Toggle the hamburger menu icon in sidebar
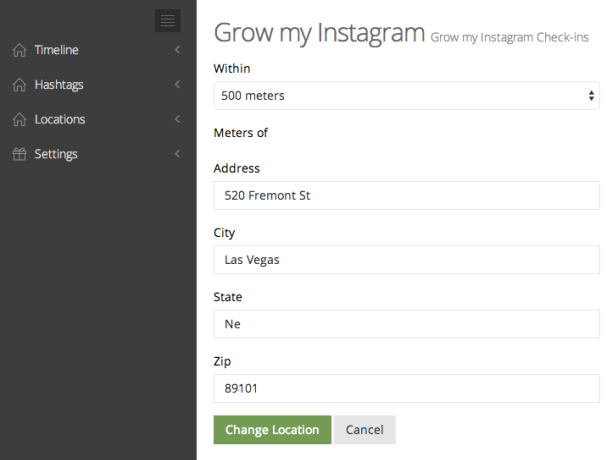Screen dimensions: 611x460 coord(168,20)
